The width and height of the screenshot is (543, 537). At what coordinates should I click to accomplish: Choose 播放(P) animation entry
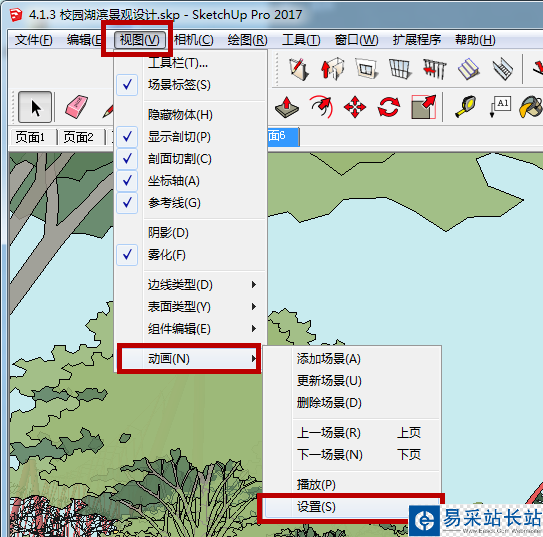point(351,485)
